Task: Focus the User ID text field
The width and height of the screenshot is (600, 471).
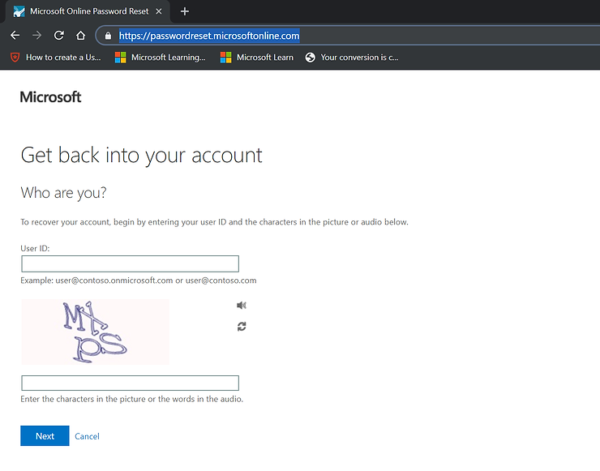Action: point(130,264)
